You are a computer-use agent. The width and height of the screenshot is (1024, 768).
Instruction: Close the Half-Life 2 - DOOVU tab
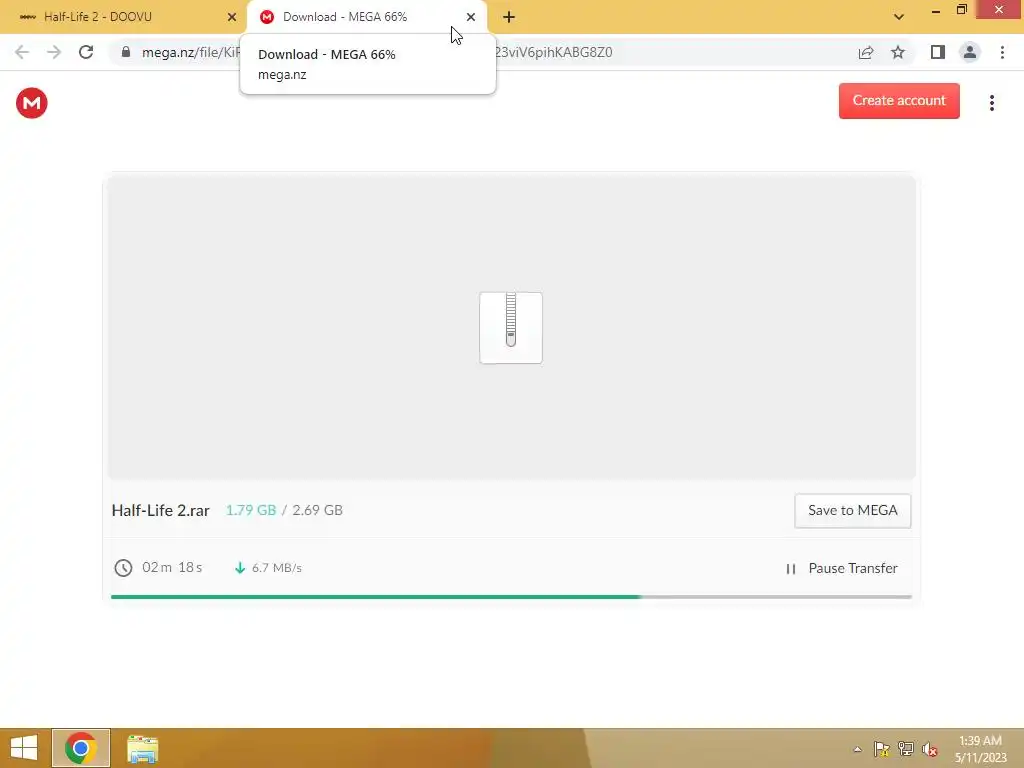pyautogui.click(x=232, y=17)
